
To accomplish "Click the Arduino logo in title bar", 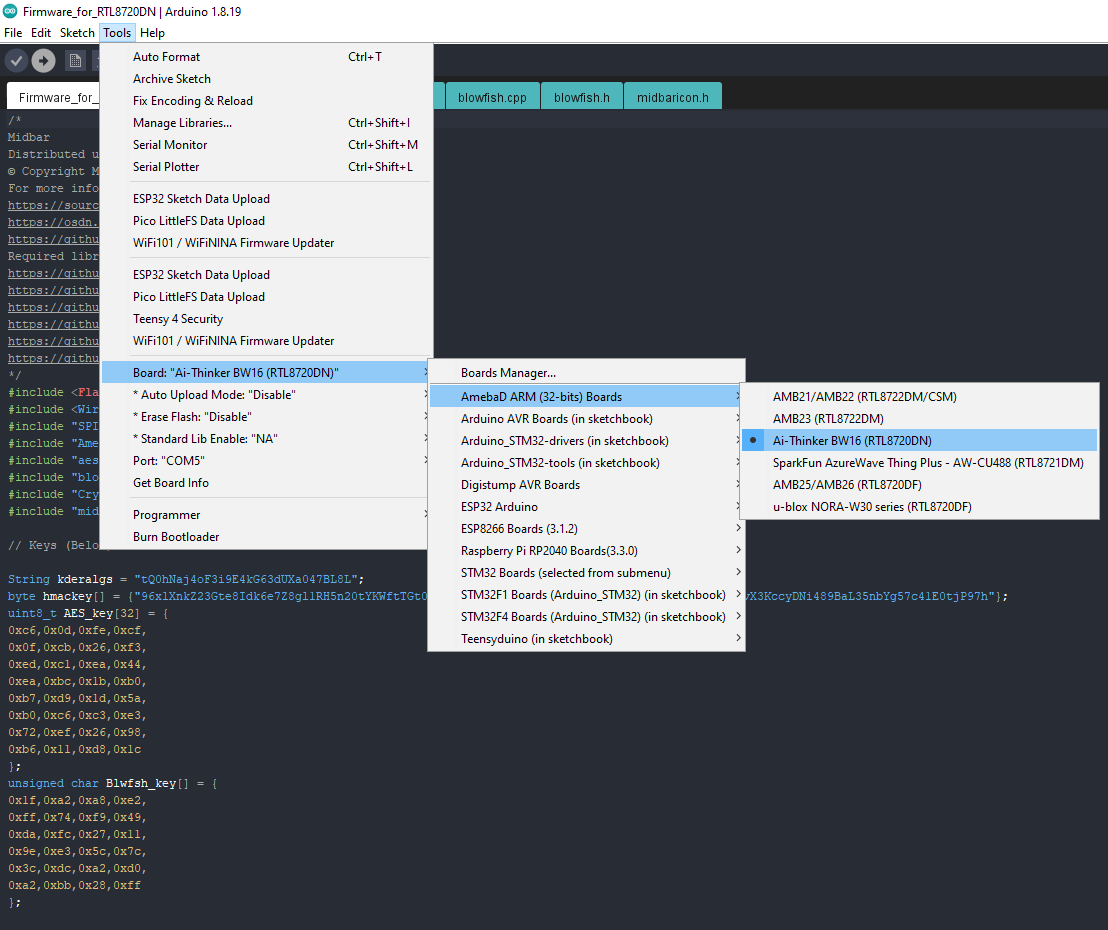I will 10,12.
